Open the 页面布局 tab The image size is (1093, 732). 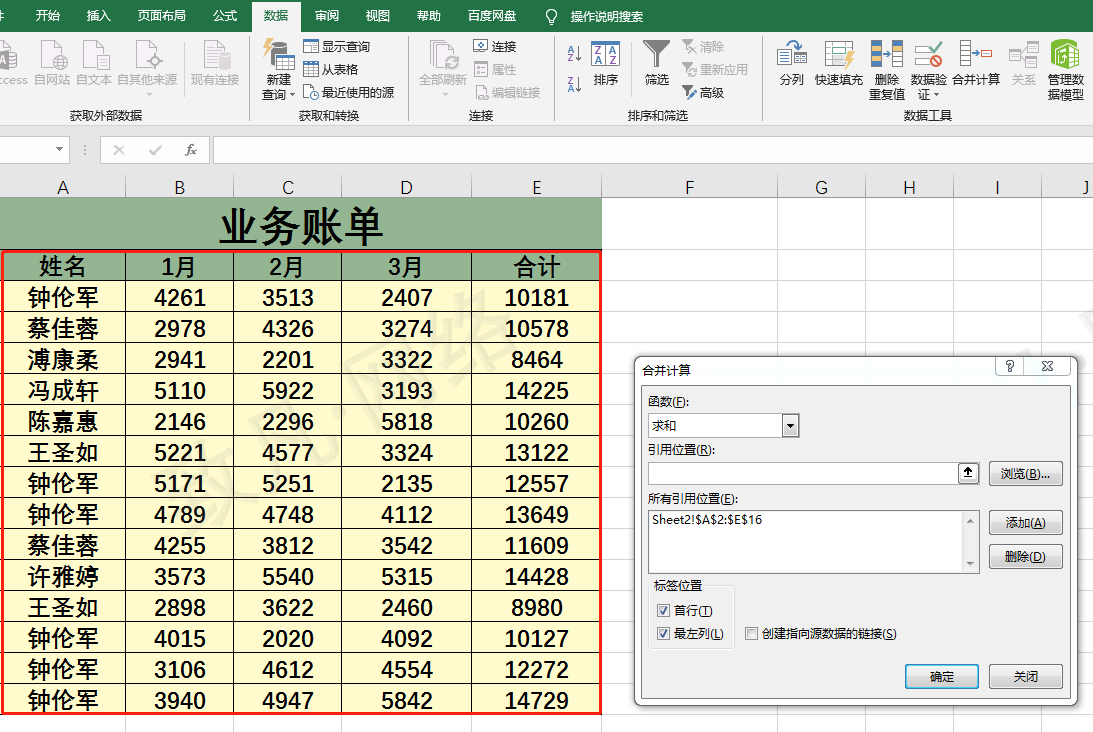(162, 15)
